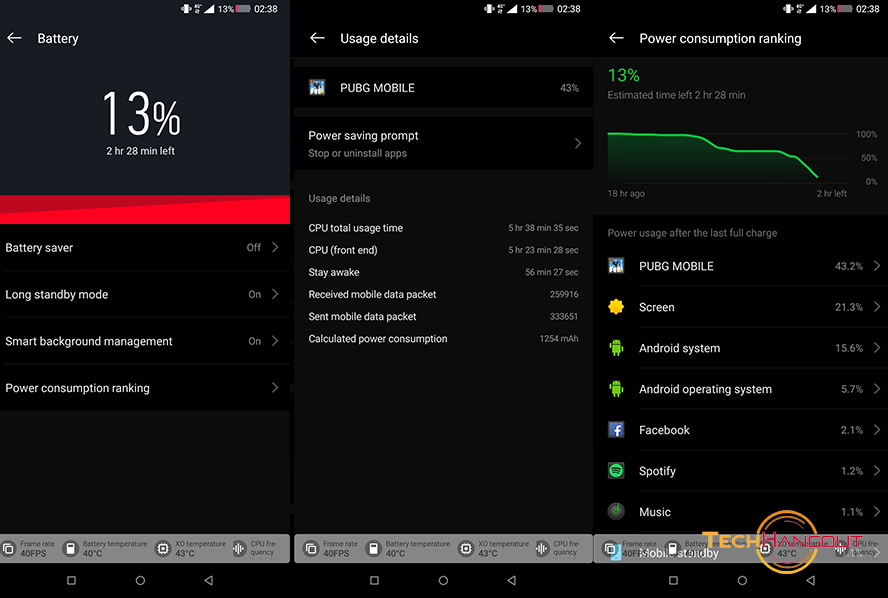Tap the Android system entry name
Viewport: 888px width, 598px height.
click(680, 348)
